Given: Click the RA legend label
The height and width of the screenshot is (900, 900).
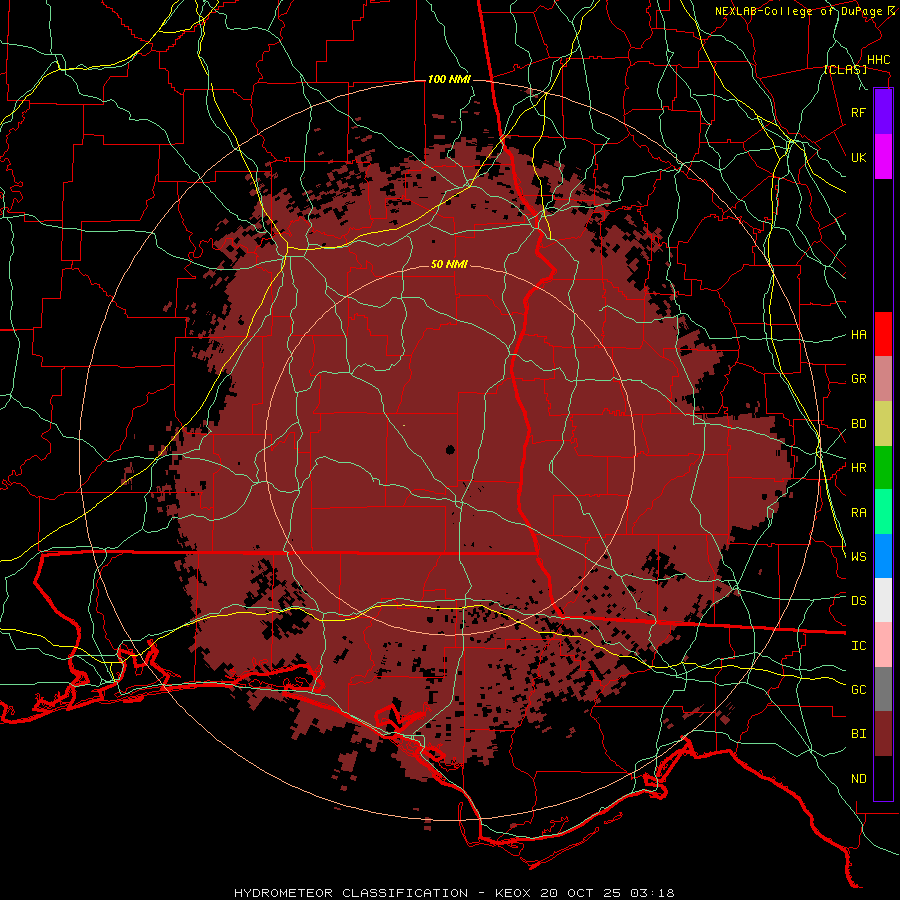Looking at the screenshot, I should (x=858, y=512).
